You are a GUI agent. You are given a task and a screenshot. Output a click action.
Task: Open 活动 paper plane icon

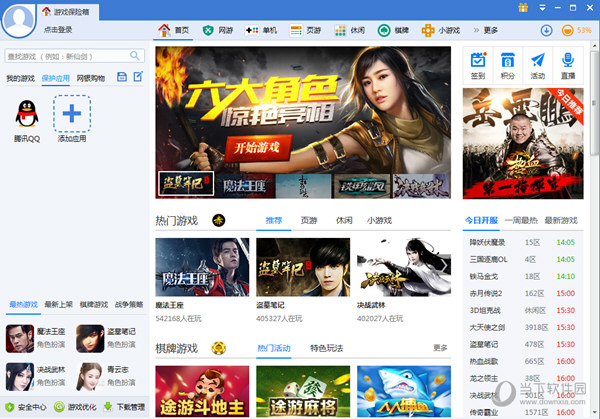pyautogui.click(x=538, y=65)
